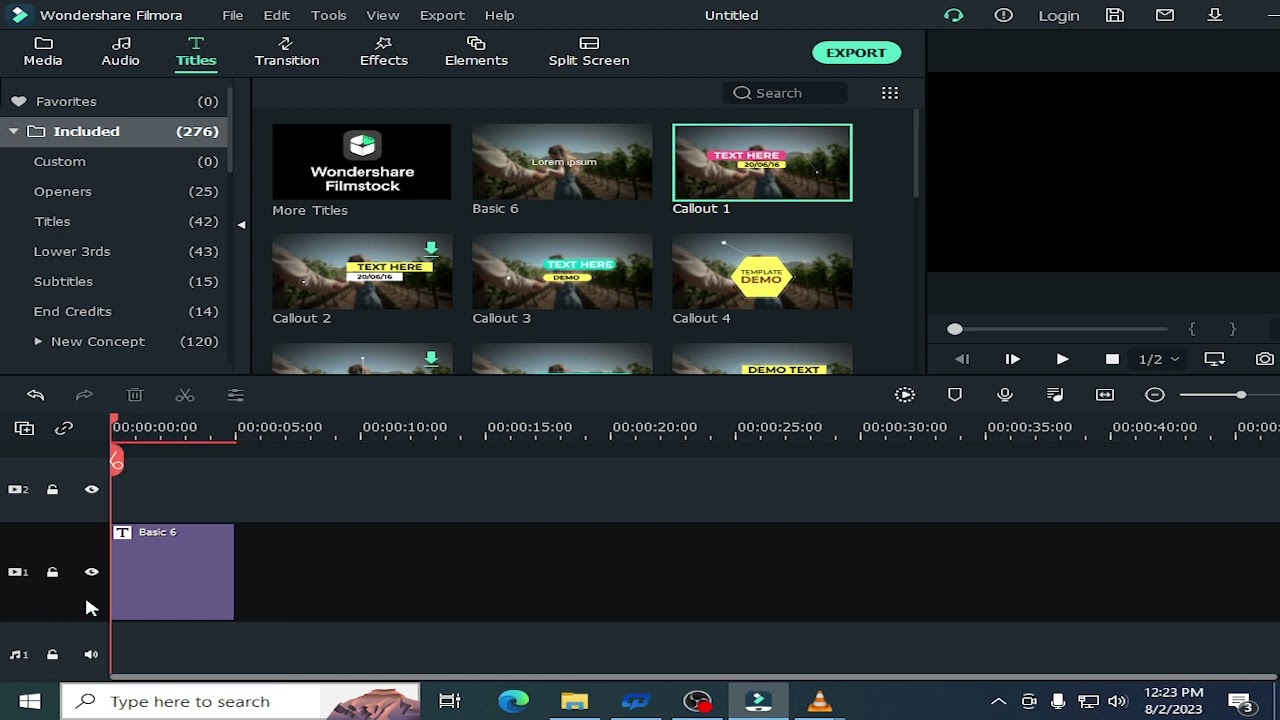This screenshot has height=720, width=1280.
Task: Click the add track manager icon
Action: [x=24, y=428]
